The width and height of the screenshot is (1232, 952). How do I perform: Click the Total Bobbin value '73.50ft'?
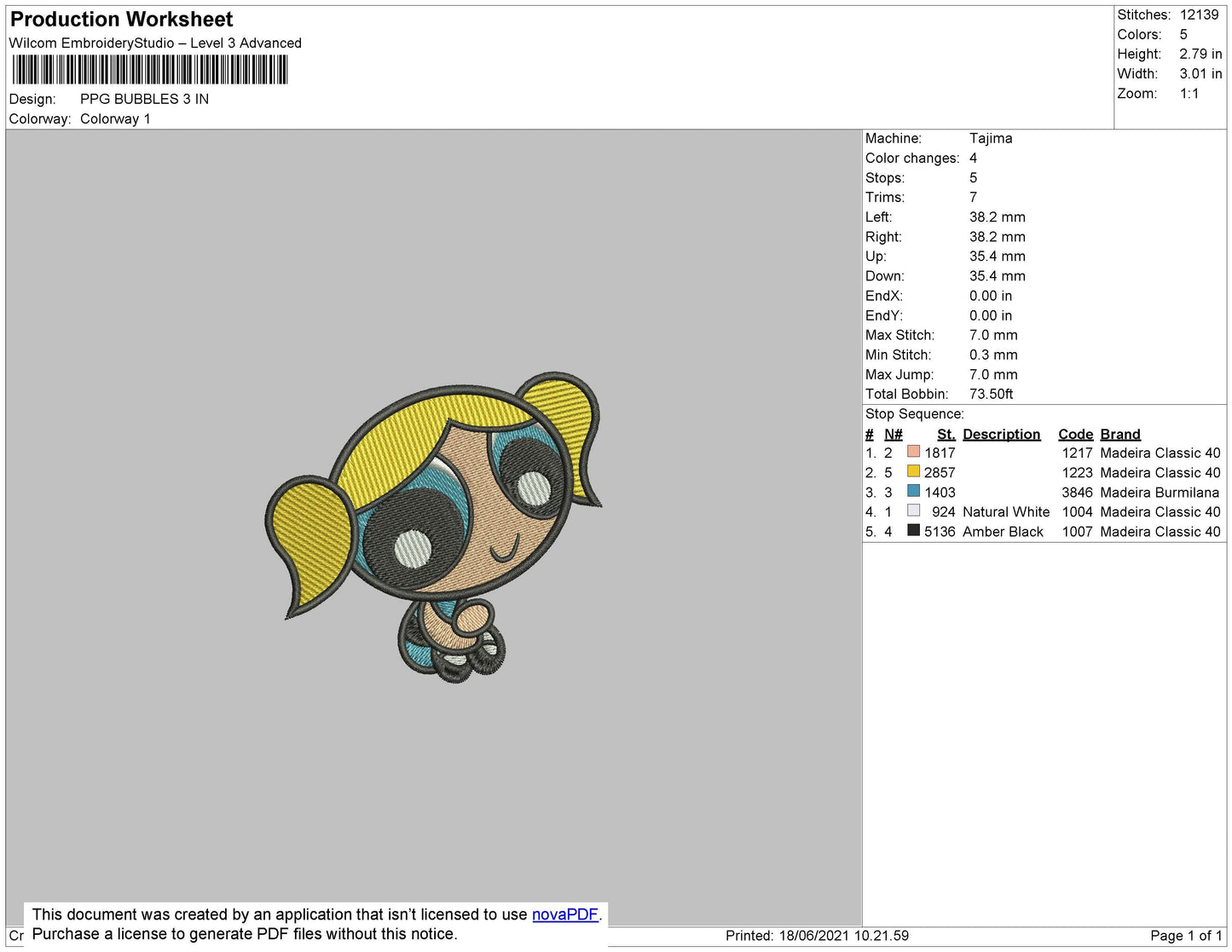point(991,394)
